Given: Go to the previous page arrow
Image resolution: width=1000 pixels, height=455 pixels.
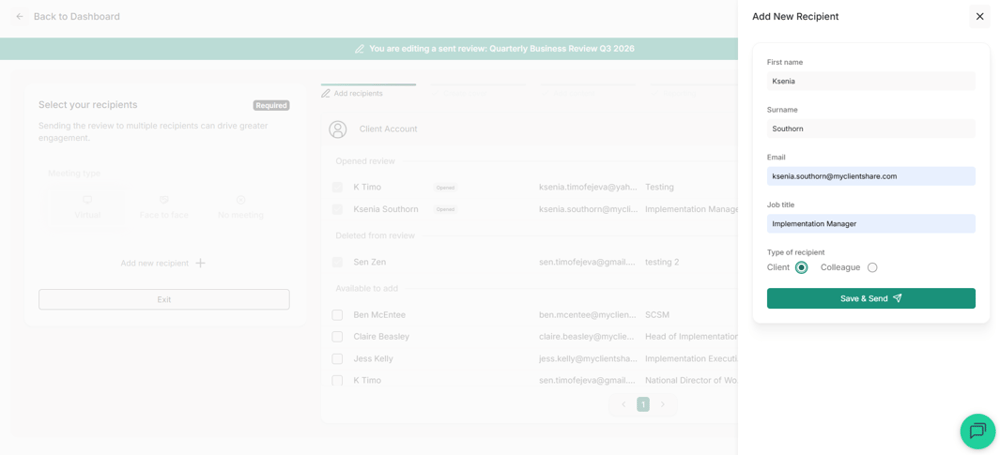Looking at the screenshot, I should click(624, 404).
